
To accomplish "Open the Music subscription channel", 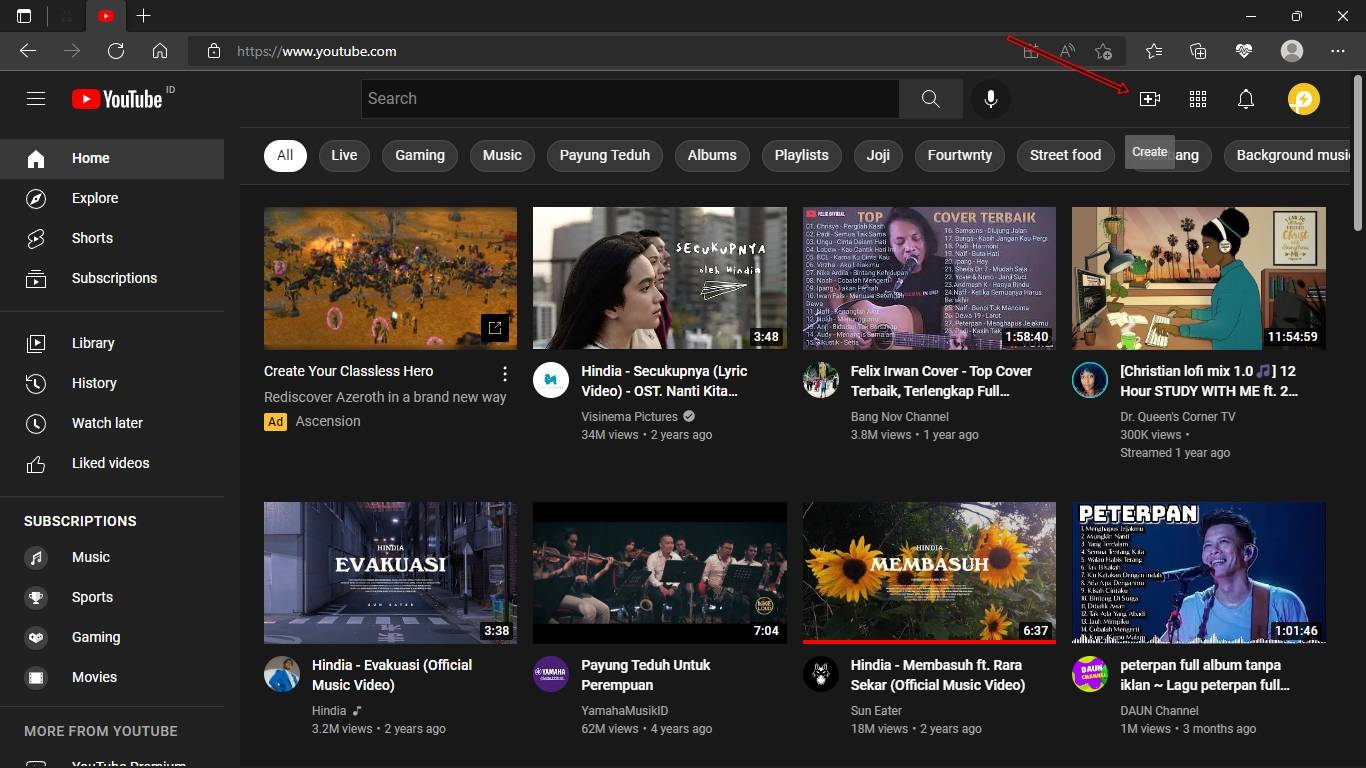I will click(112, 557).
